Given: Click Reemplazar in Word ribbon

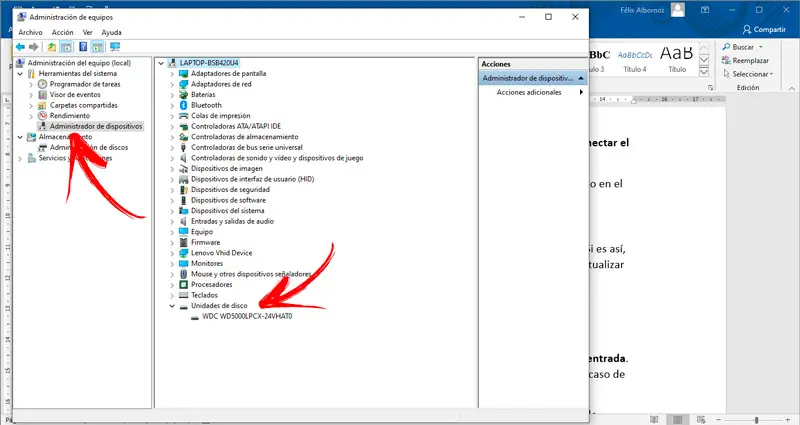Looking at the screenshot, I should (745, 61).
